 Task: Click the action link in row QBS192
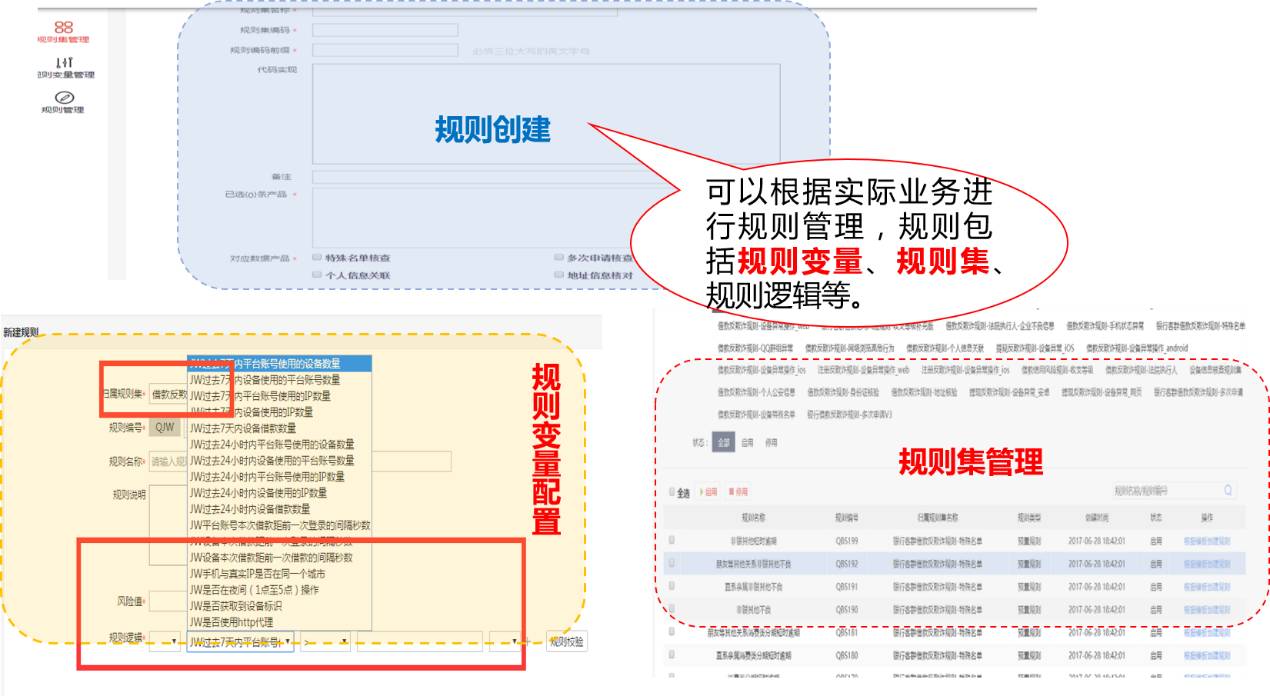pyautogui.click(x=1206, y=563)
